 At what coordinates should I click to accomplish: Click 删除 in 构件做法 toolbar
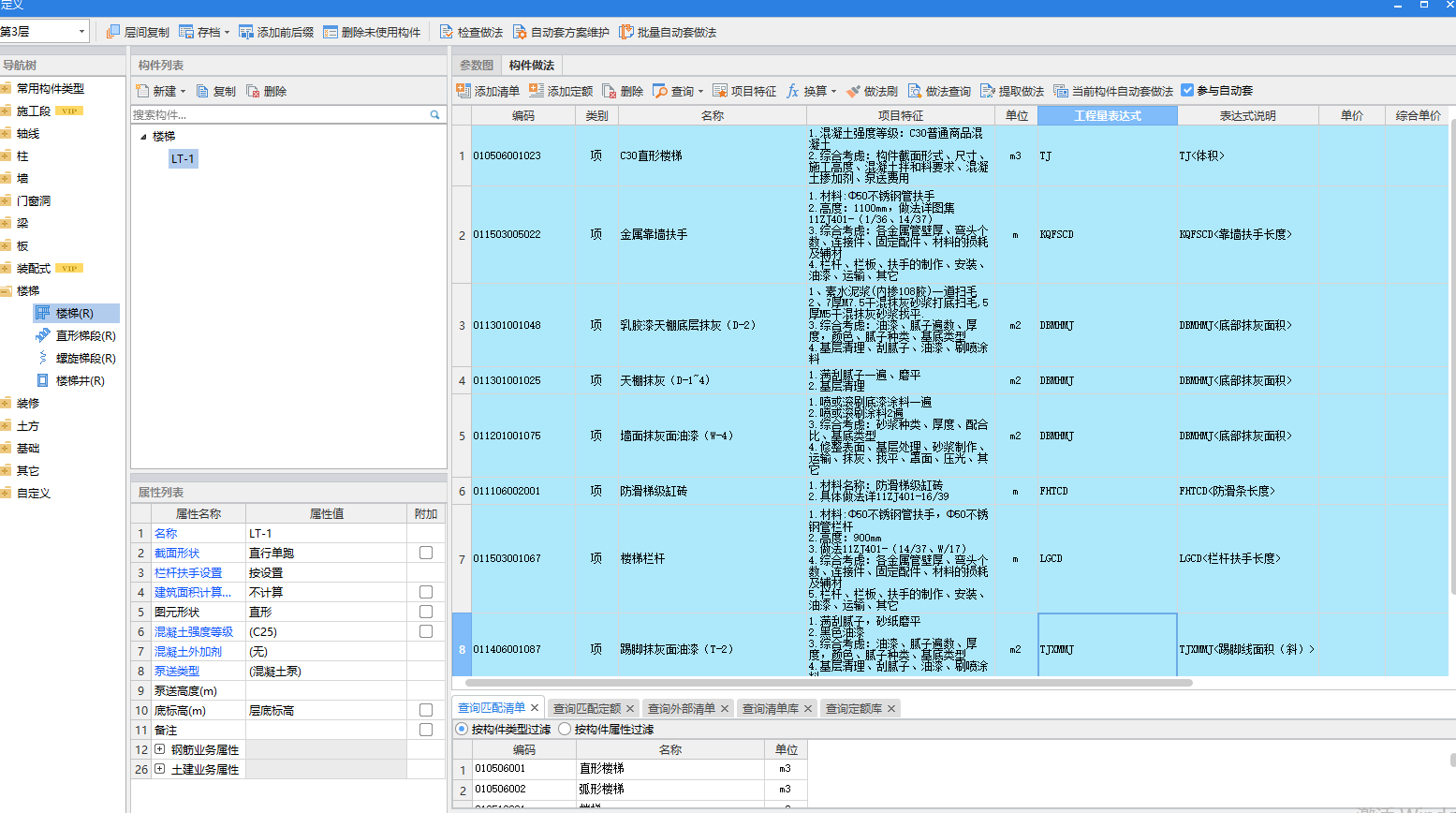point(623,91)
